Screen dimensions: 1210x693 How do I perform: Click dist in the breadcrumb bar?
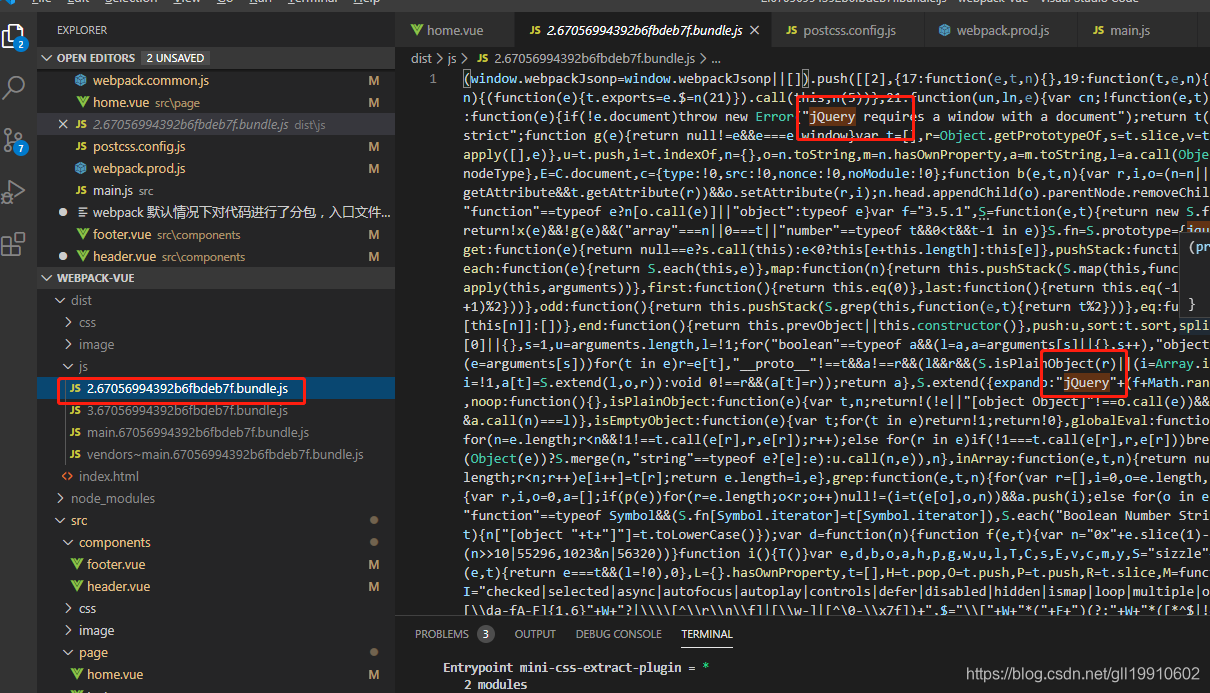click(x=421, y=58)
